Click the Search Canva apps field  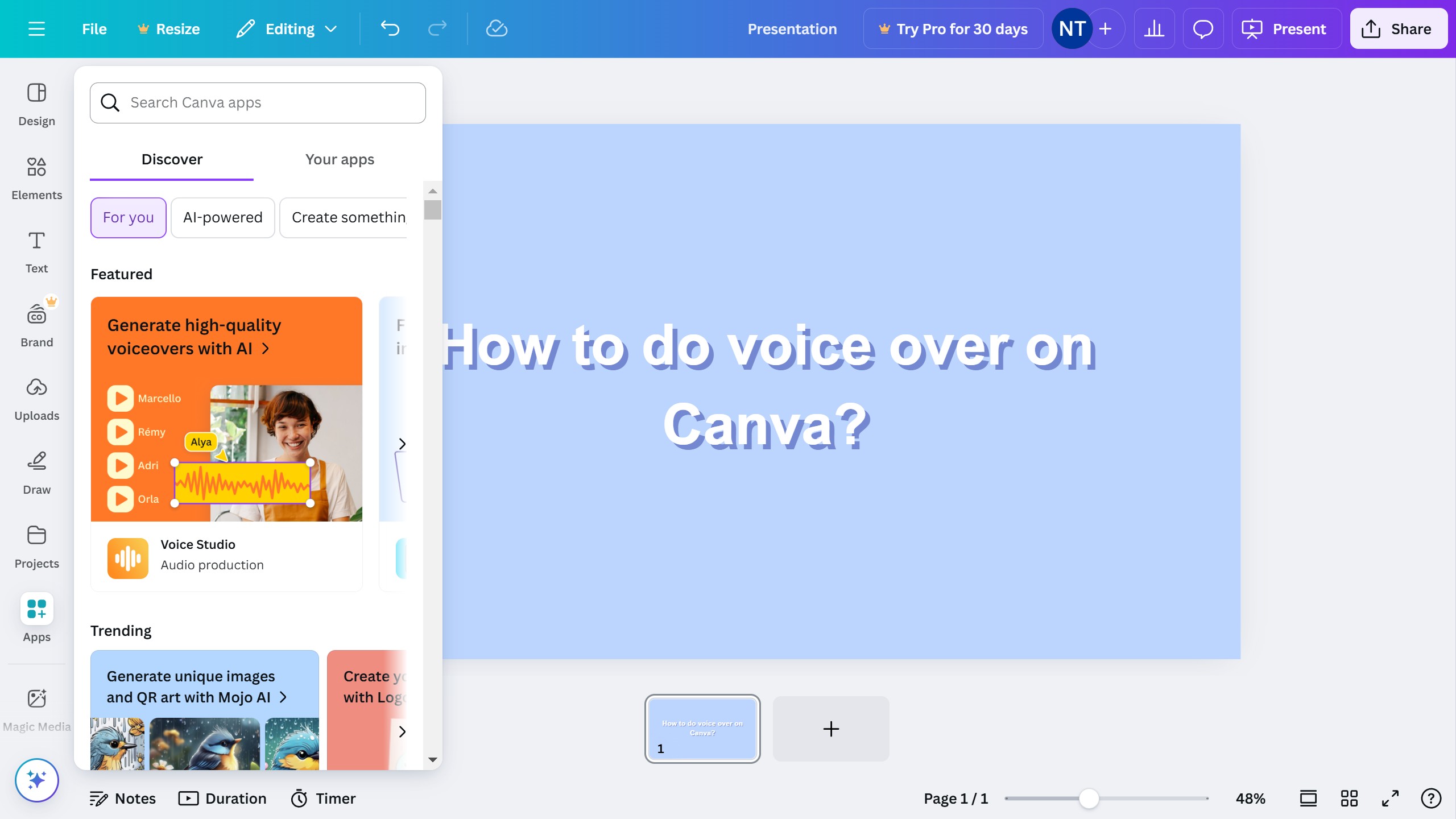(258, 103)
